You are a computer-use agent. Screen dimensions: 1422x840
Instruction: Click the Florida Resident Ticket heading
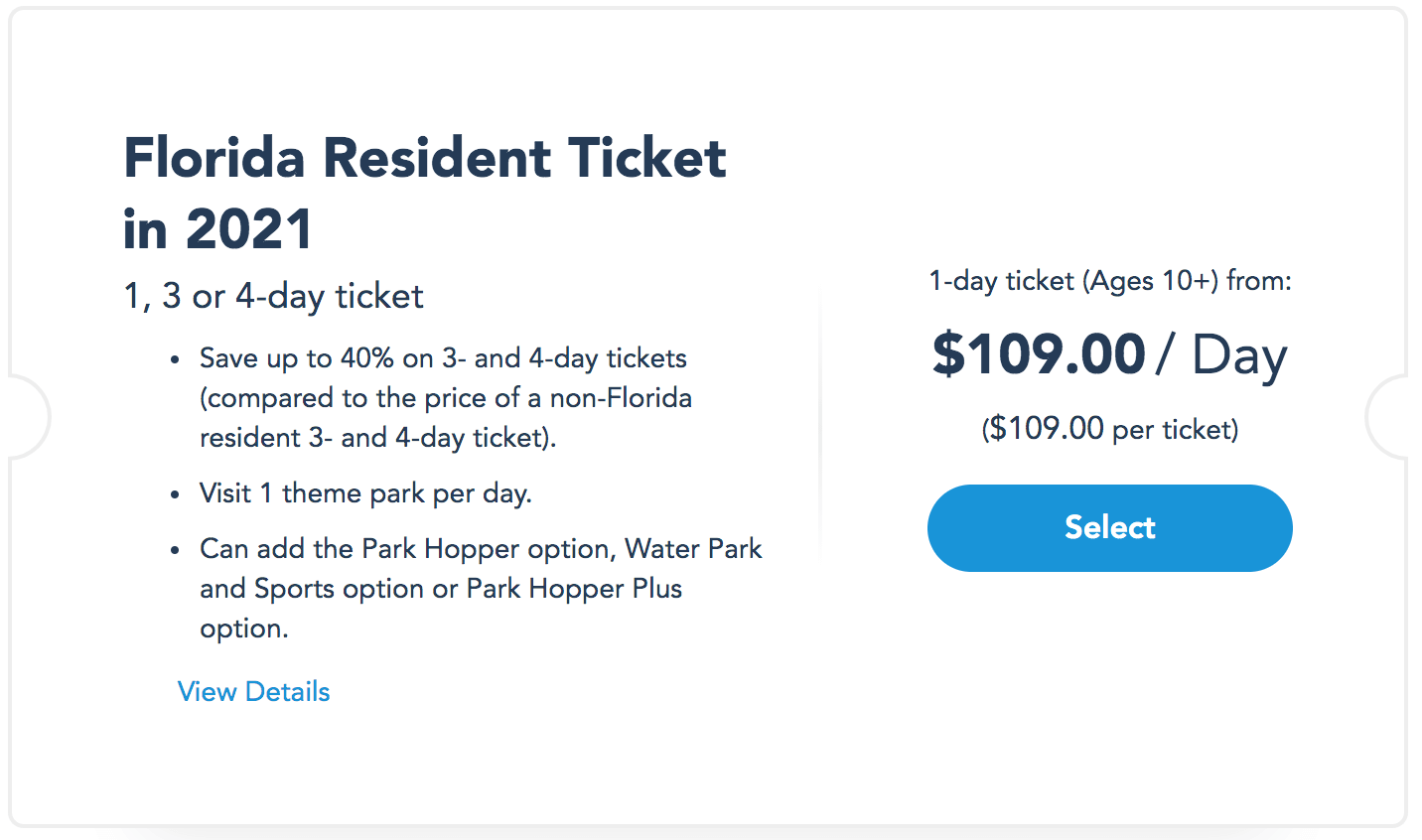click(424, 159)
